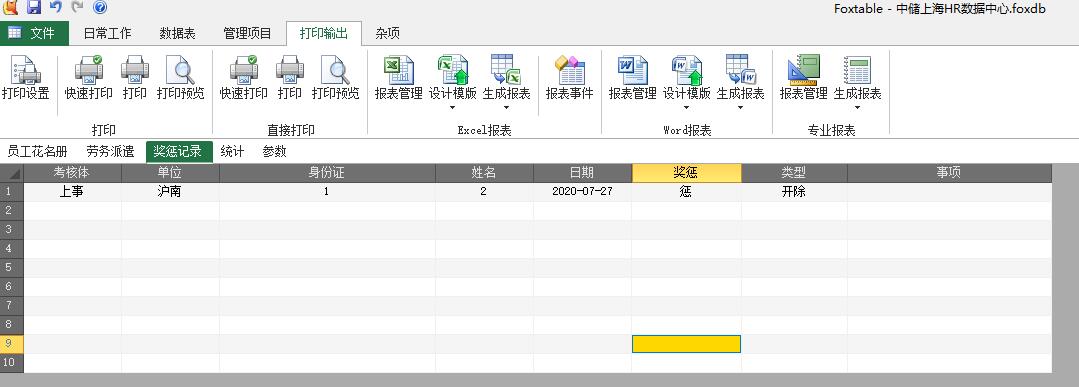This screenshot has width=1079, height=387.
Task: Select the highlighted yellow cell in row 9
Action: pos(686,344)
